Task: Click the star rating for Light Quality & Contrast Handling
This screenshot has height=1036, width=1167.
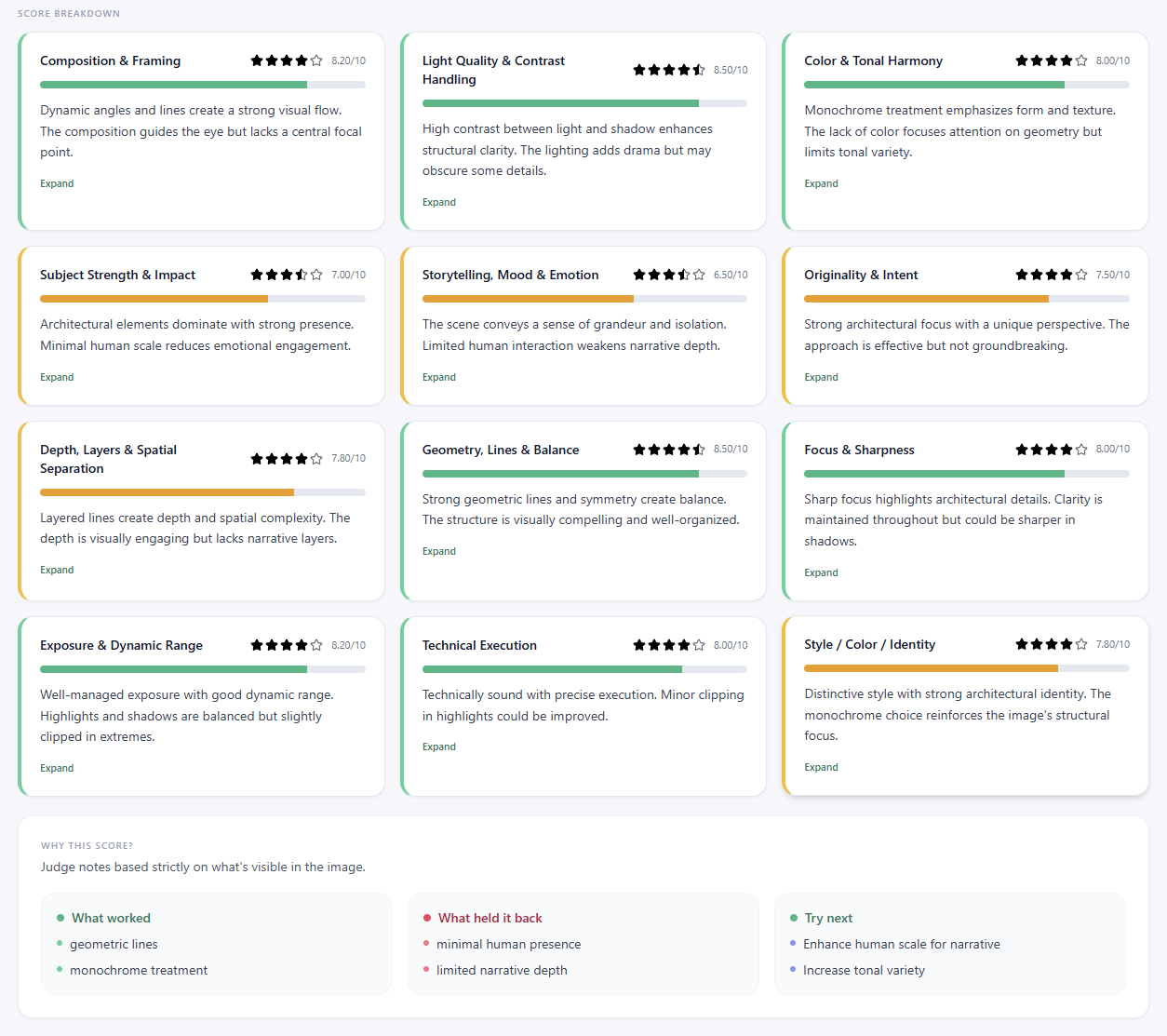Action: [669, 70]
